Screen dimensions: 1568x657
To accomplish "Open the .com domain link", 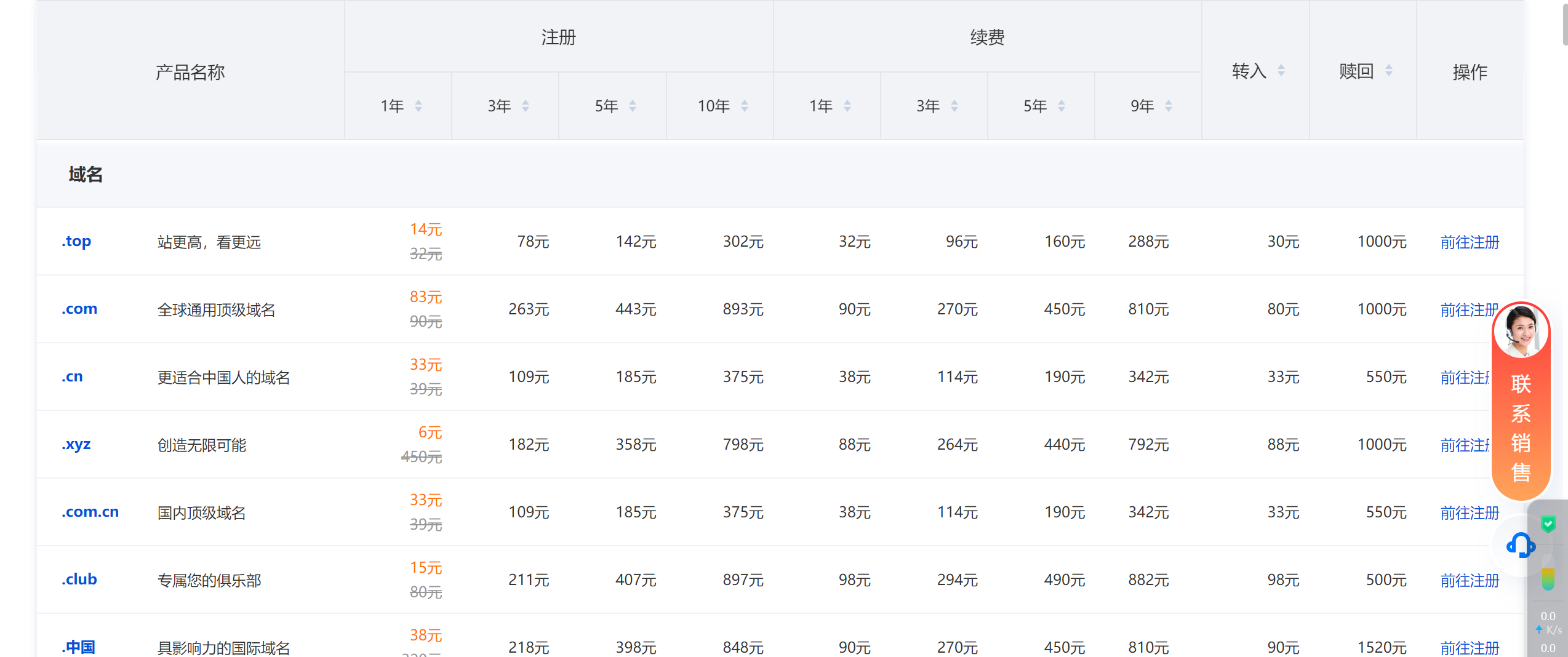I will click(79, 309).
